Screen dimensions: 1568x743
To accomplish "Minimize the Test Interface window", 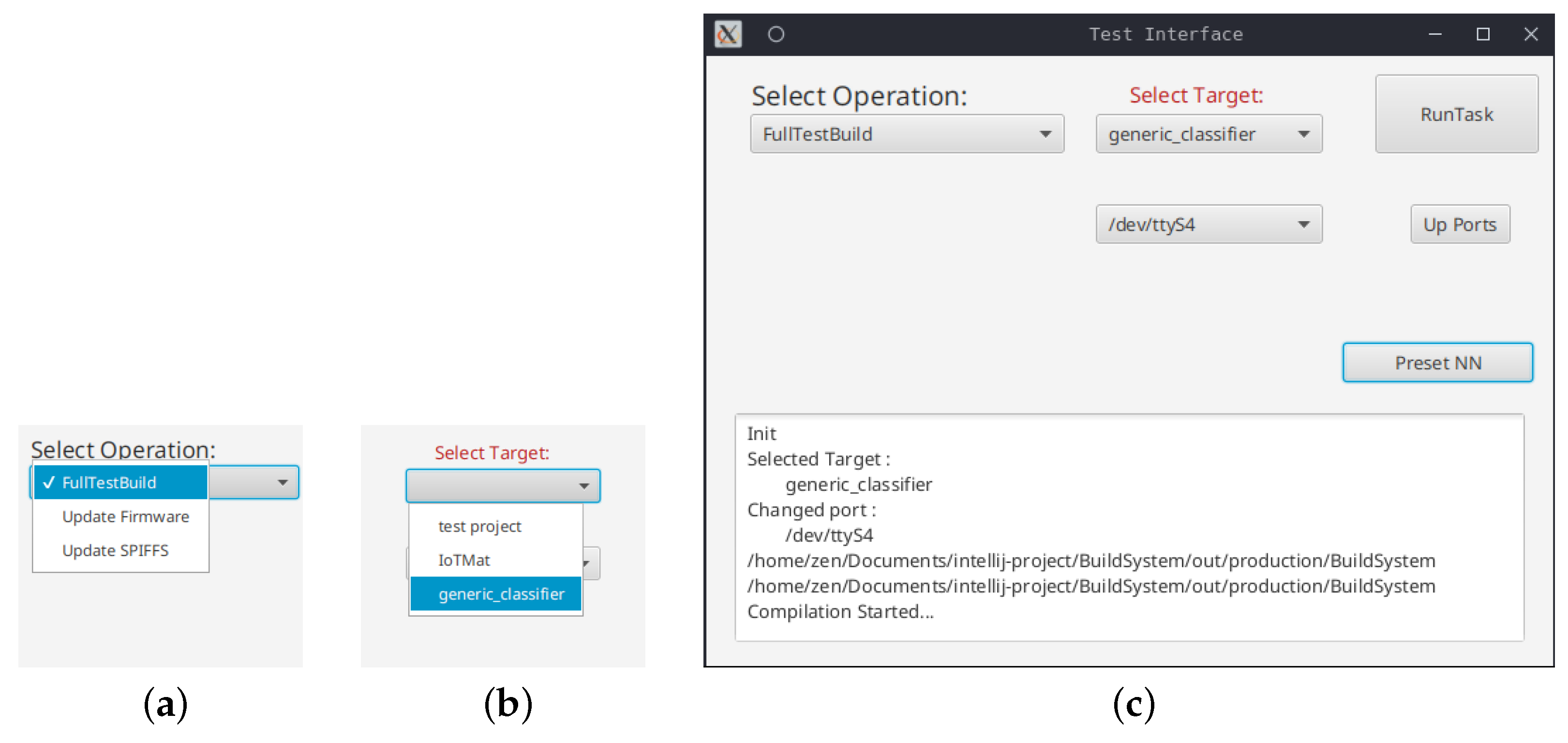I will [1435, 34].
